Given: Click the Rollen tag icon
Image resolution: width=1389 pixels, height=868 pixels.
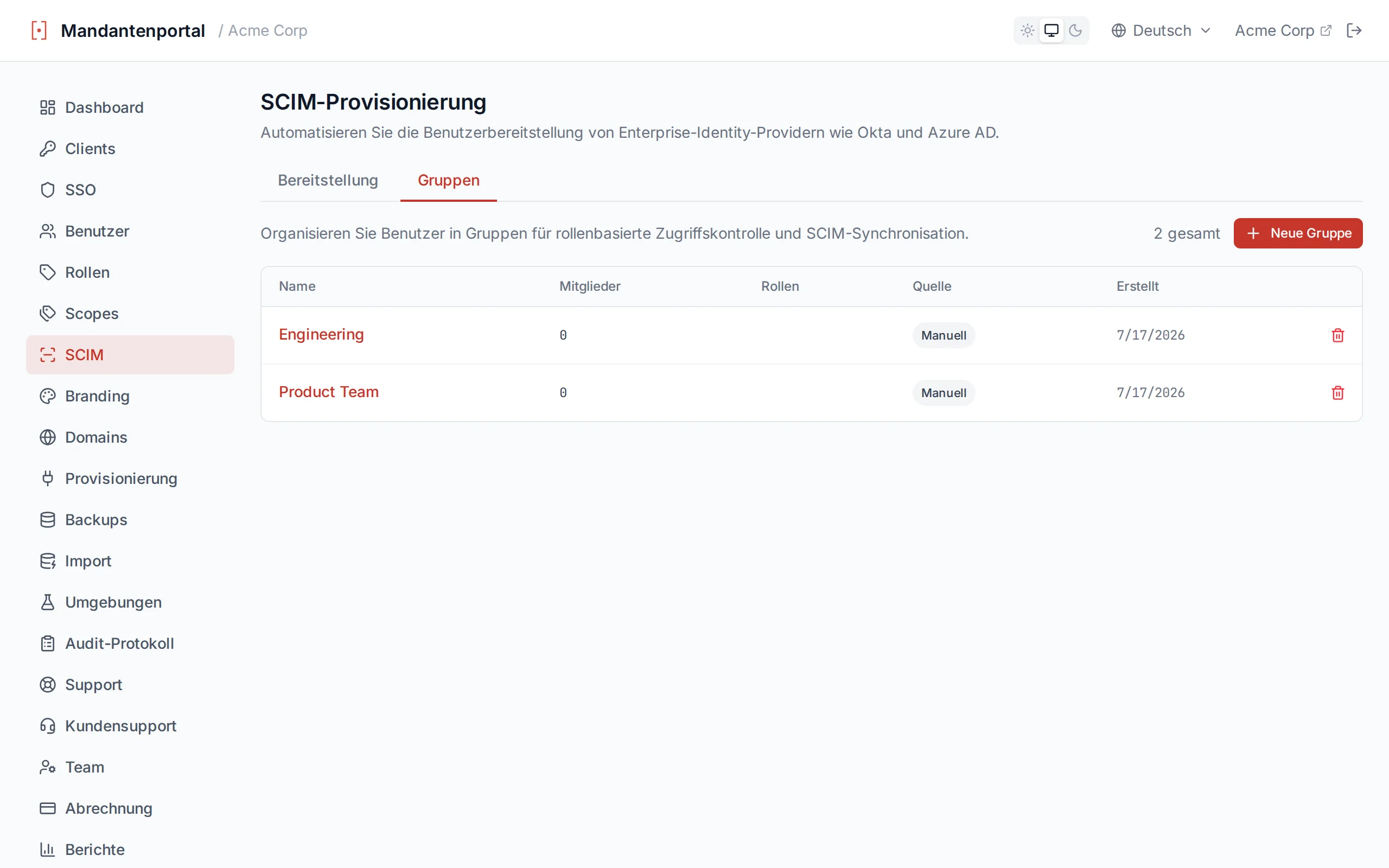Looking at the screenshot, I should click(x=48, y=273).
